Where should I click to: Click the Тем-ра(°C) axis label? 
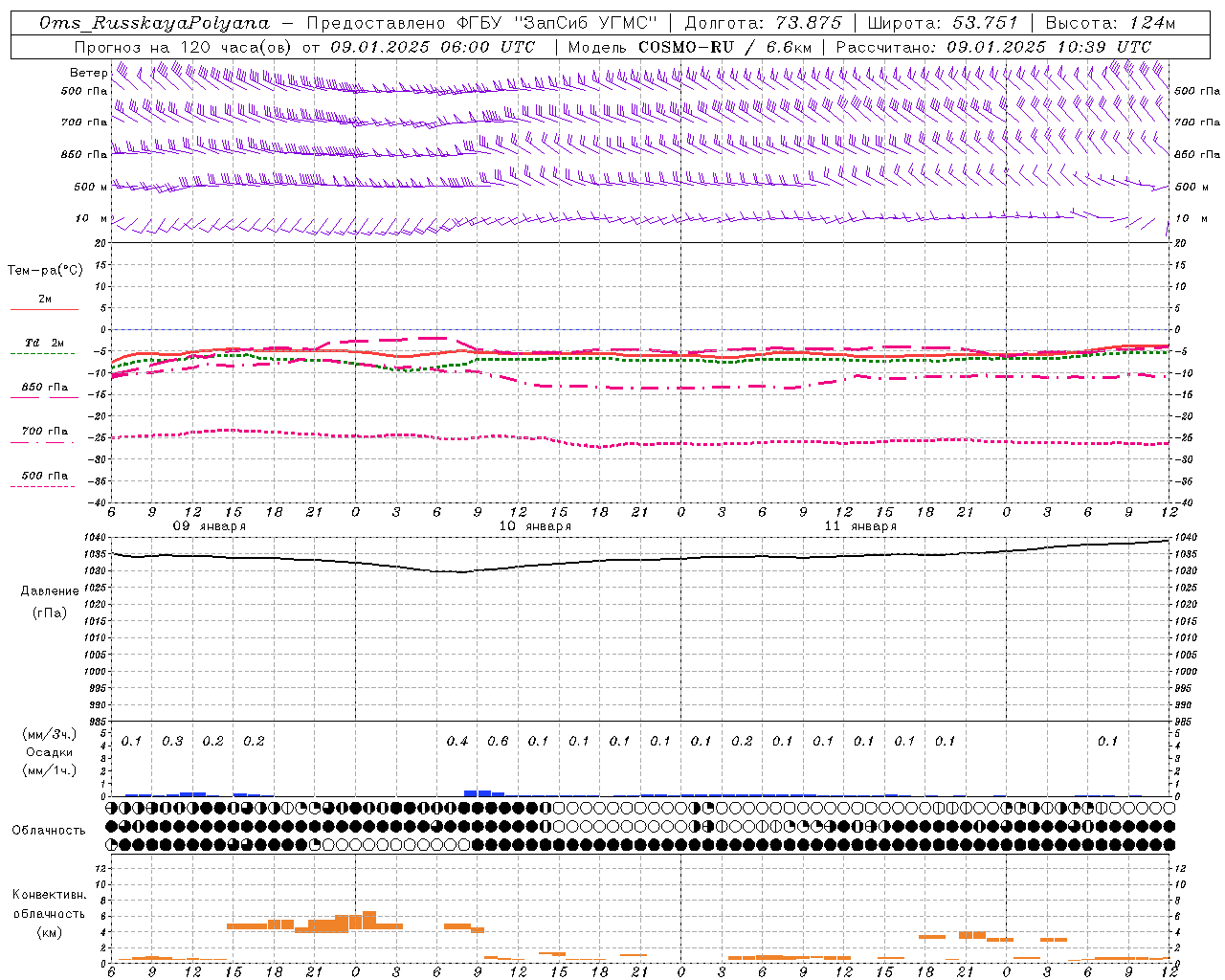coord(45,270)
